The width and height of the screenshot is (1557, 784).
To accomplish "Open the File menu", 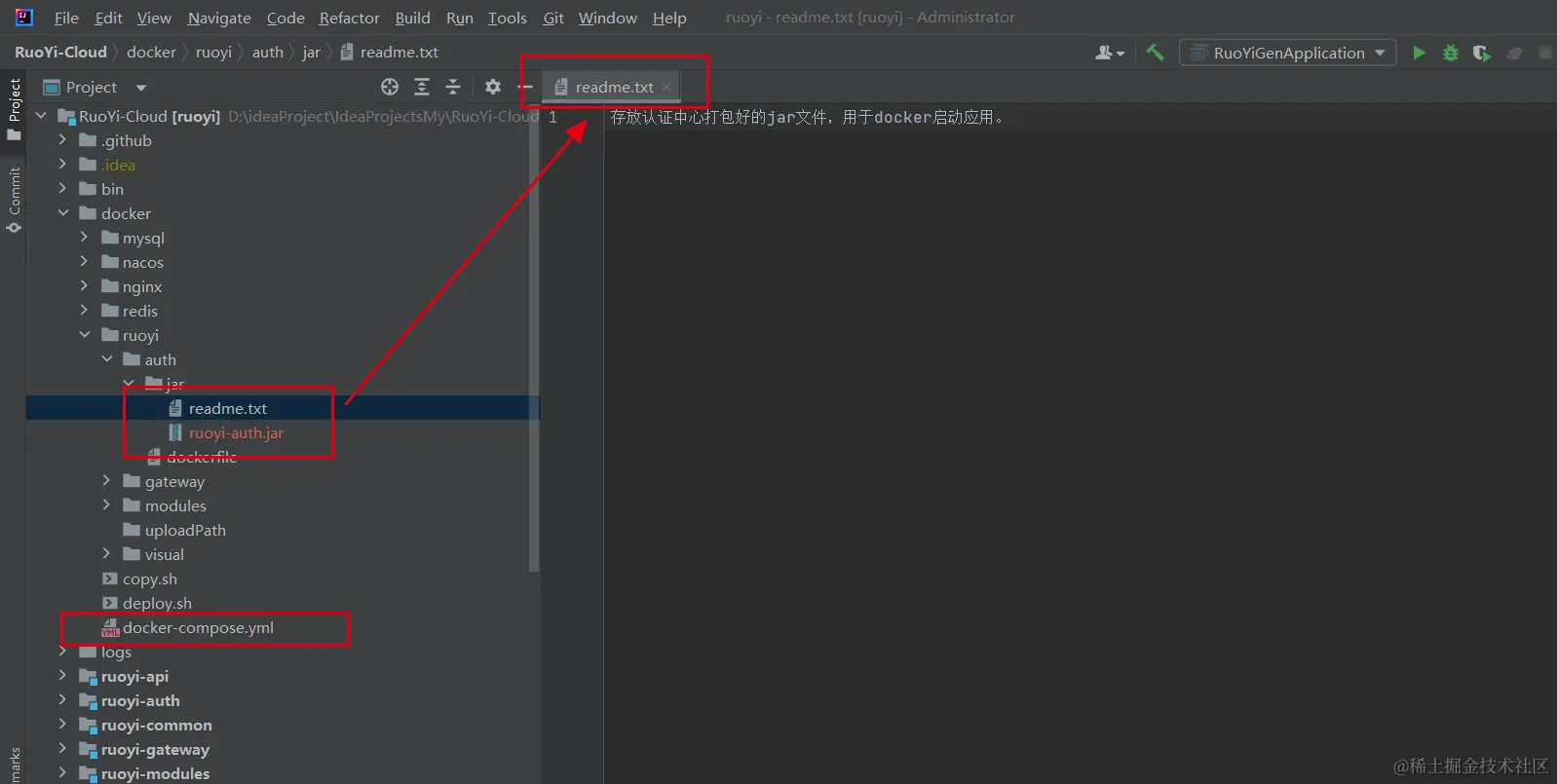I will point(66,18).
